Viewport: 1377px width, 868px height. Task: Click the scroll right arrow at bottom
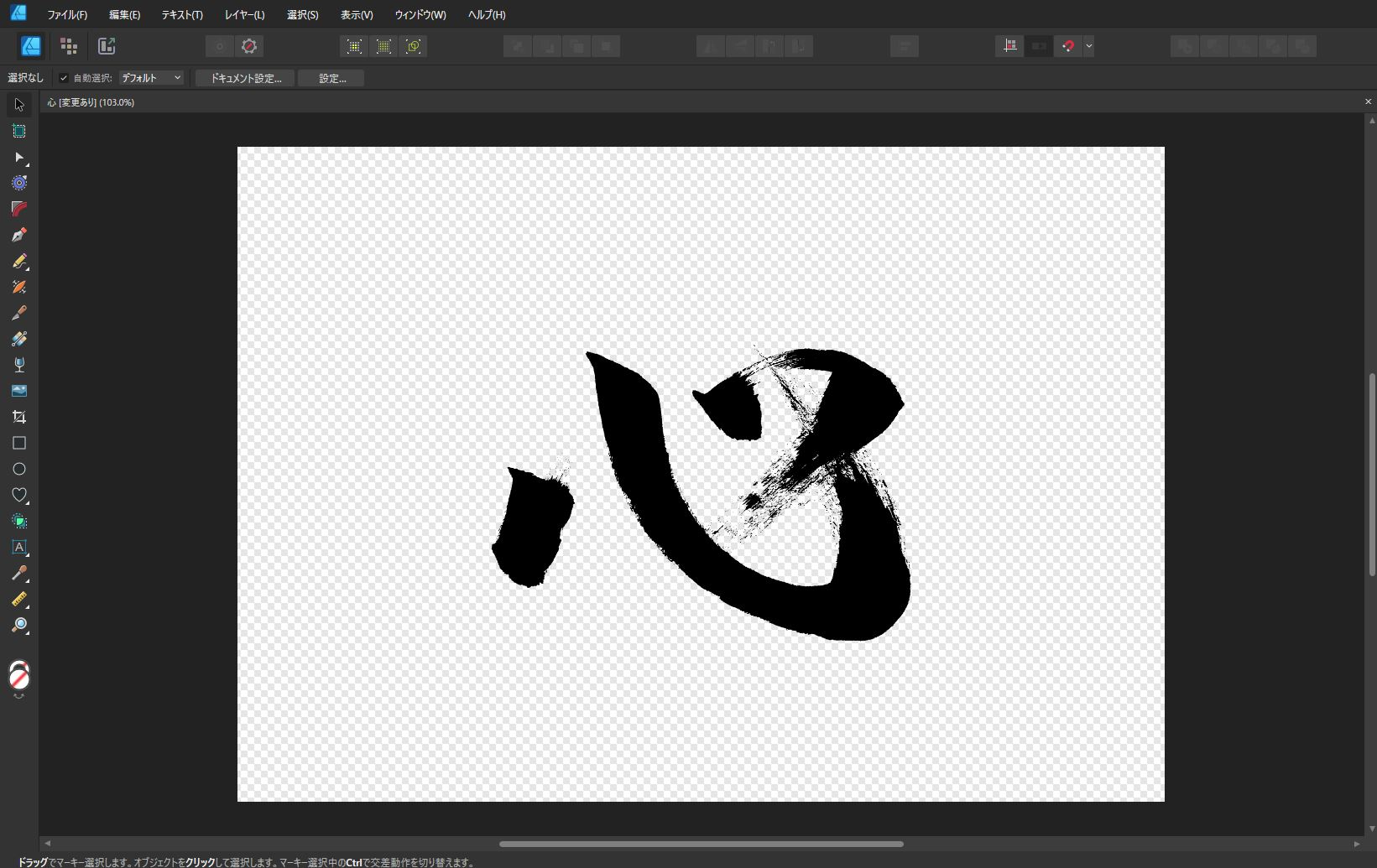[1357, 844]
